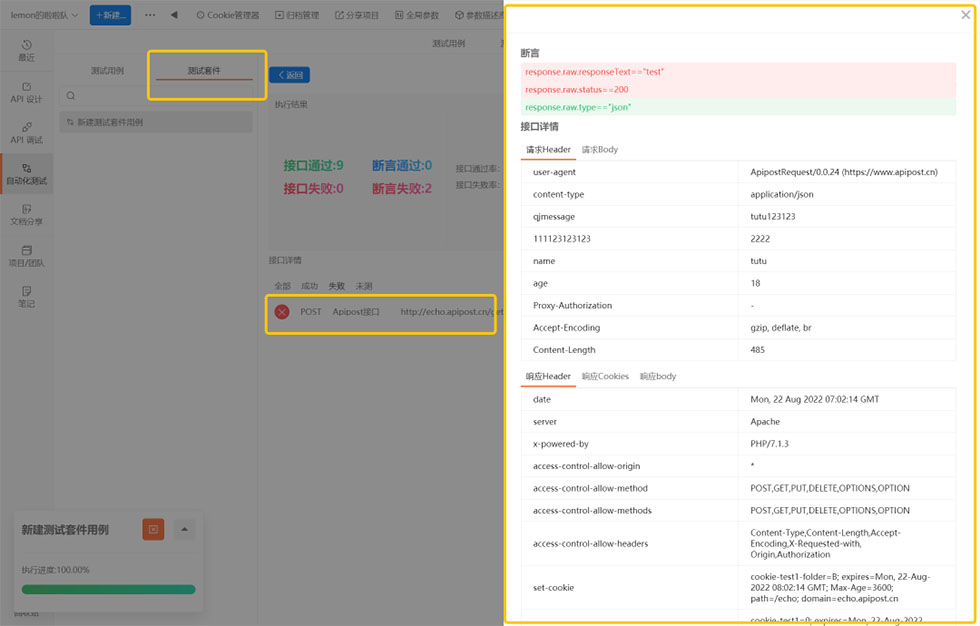Click the application/json value cell
Viewport: 980px width, 626px height.
pyautogui.click(x=847, y=194)
